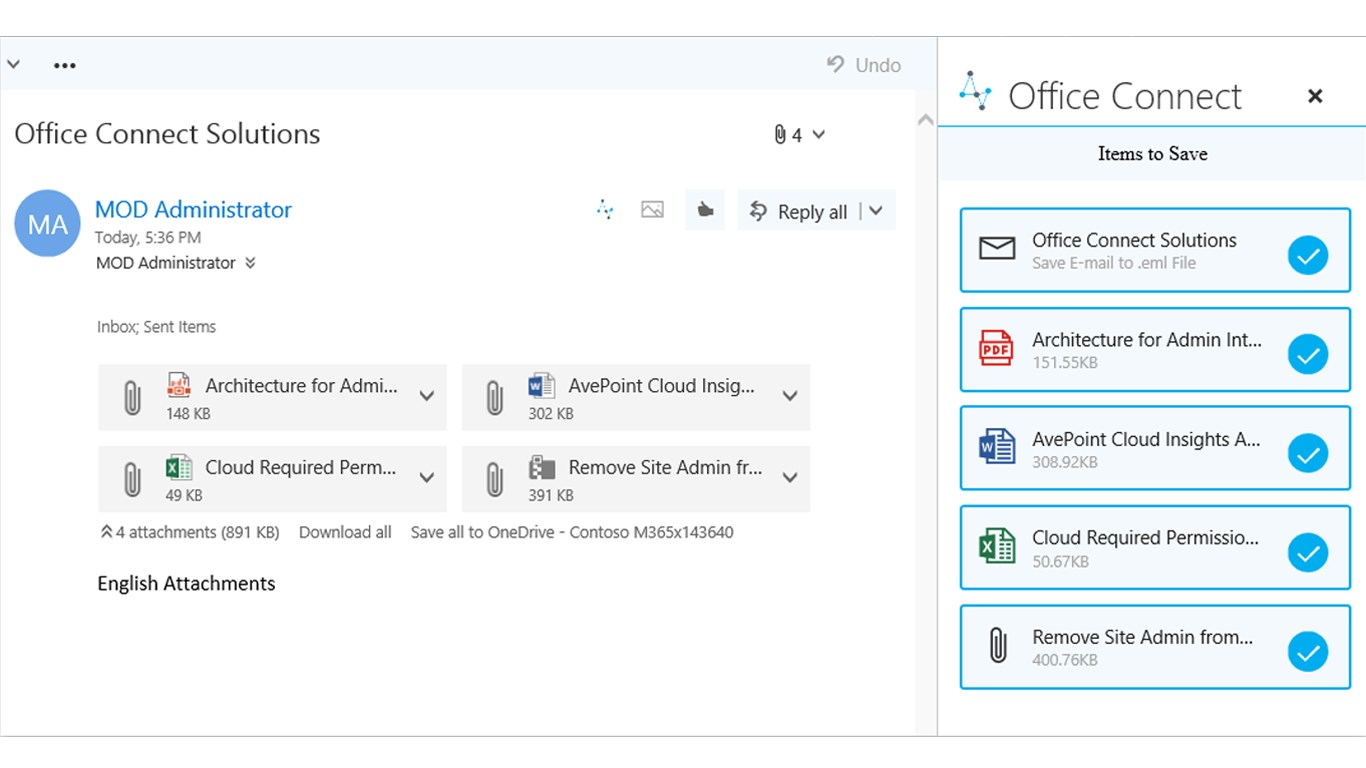Click the show images icon in email header
The height and width of the screenshot is (768, 1366).
tap(652, 210)
